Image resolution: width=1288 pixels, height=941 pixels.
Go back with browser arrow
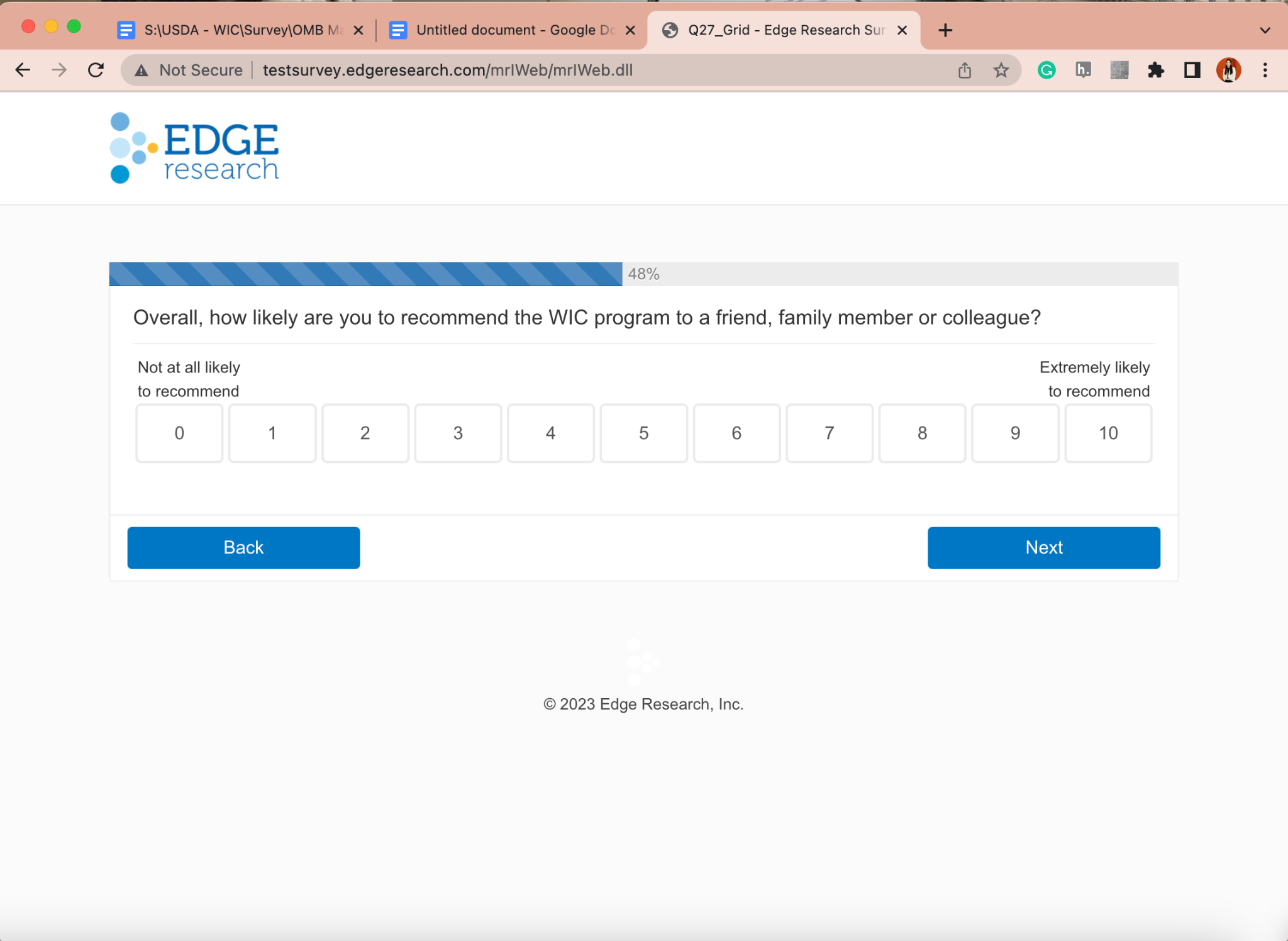pos(23,70)
